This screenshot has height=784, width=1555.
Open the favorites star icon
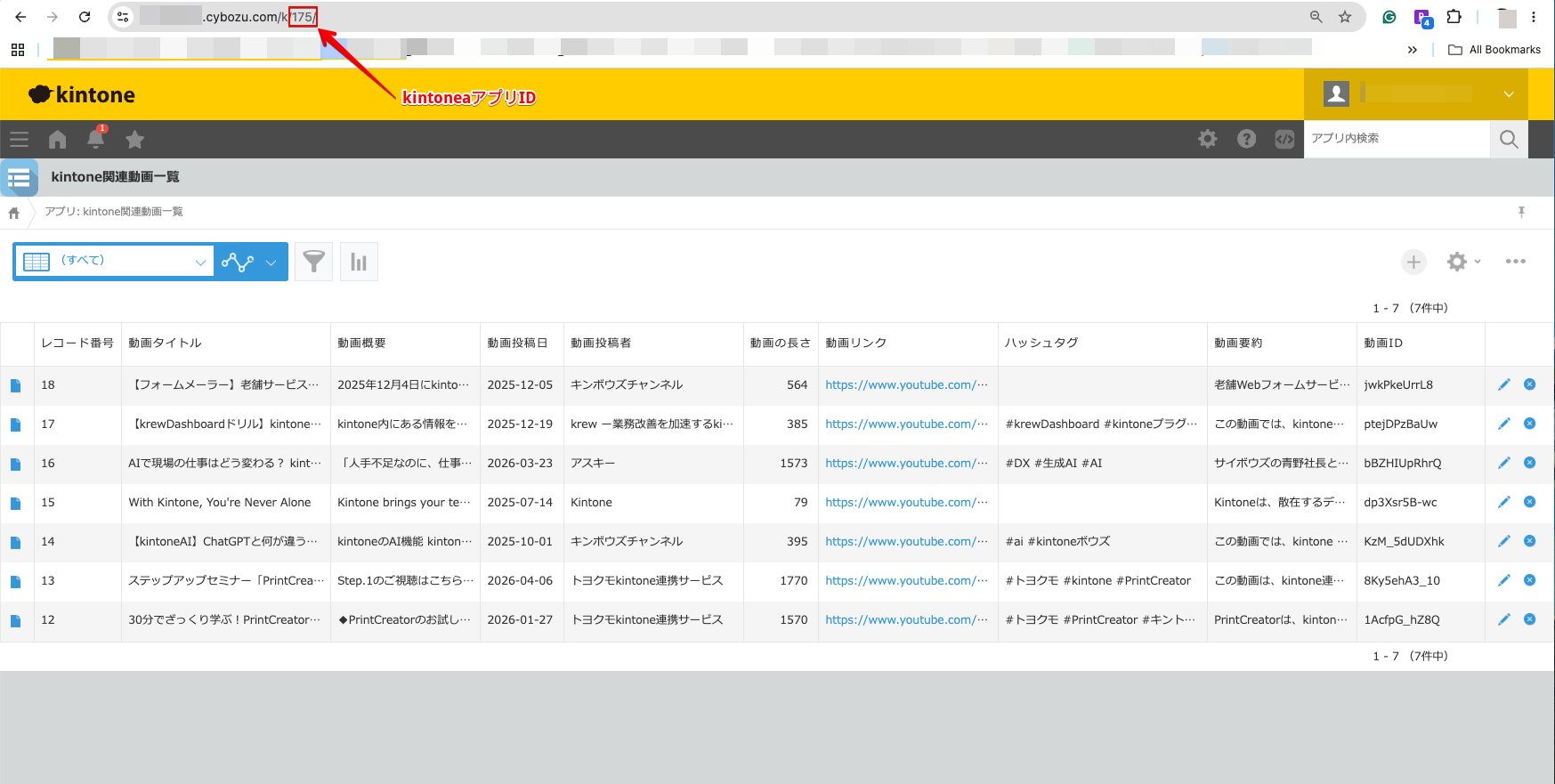pos(134,140)
